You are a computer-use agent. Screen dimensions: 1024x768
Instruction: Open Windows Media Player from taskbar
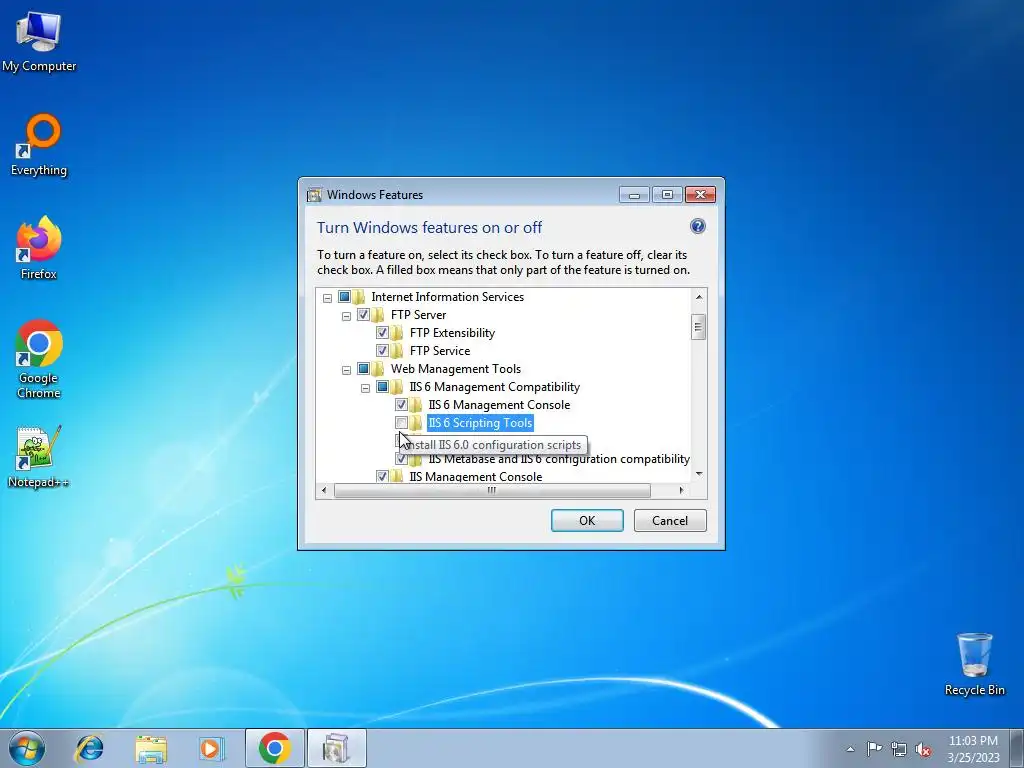(x=211, y=748)
